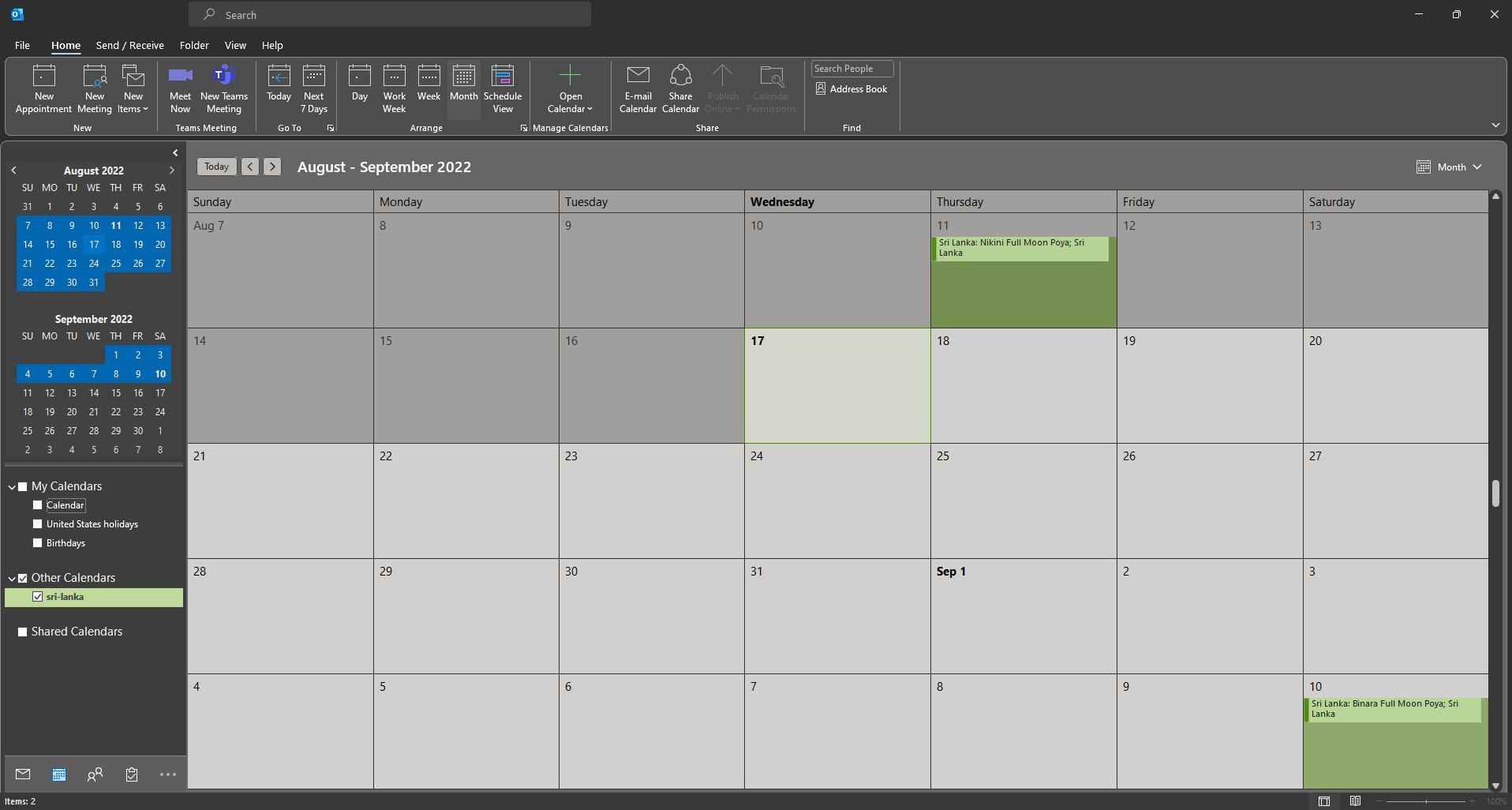Open more navigation options (ellipsis)
Viewport: 1512px width, 810px height.
coord(168,774)
